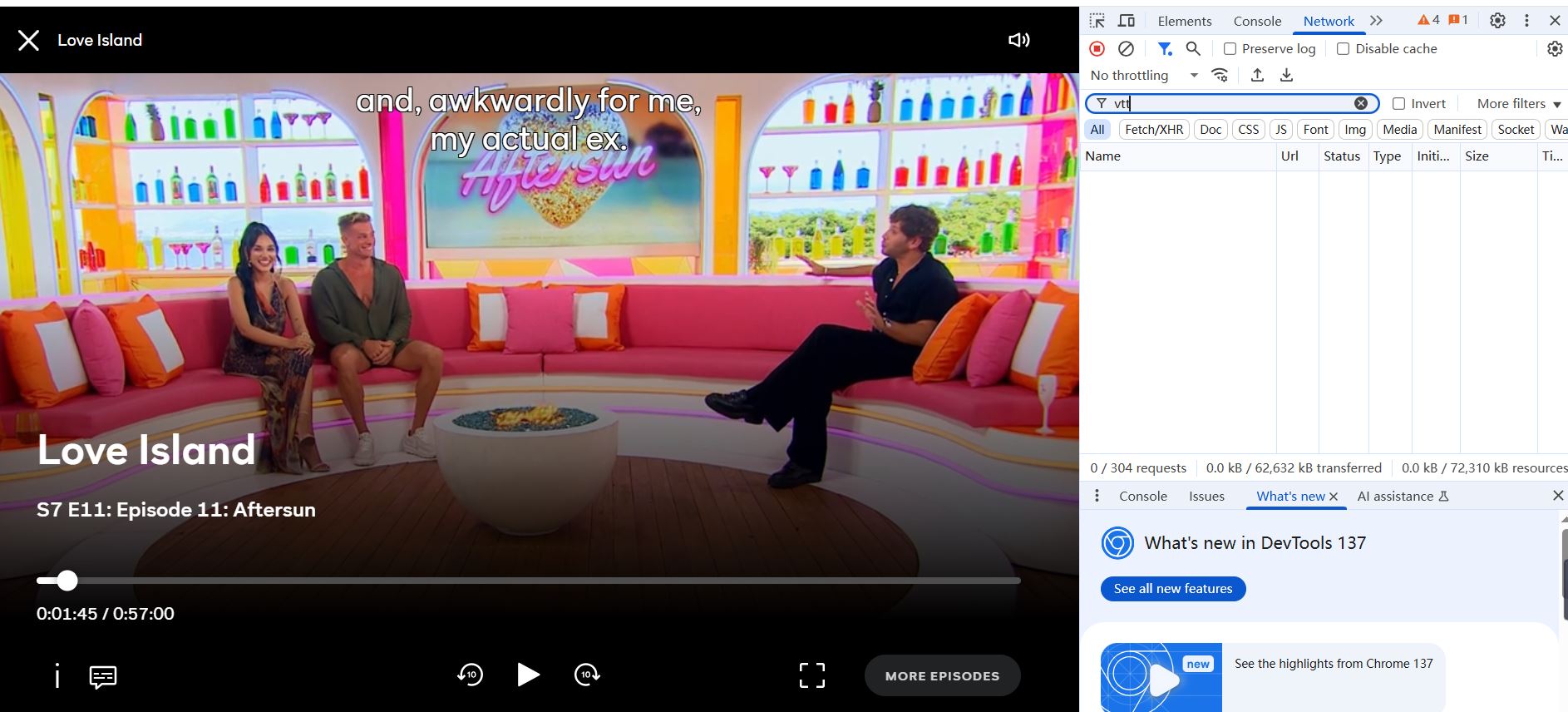
Task: View the 1 issue indicator
Action: click(1458, 20)
